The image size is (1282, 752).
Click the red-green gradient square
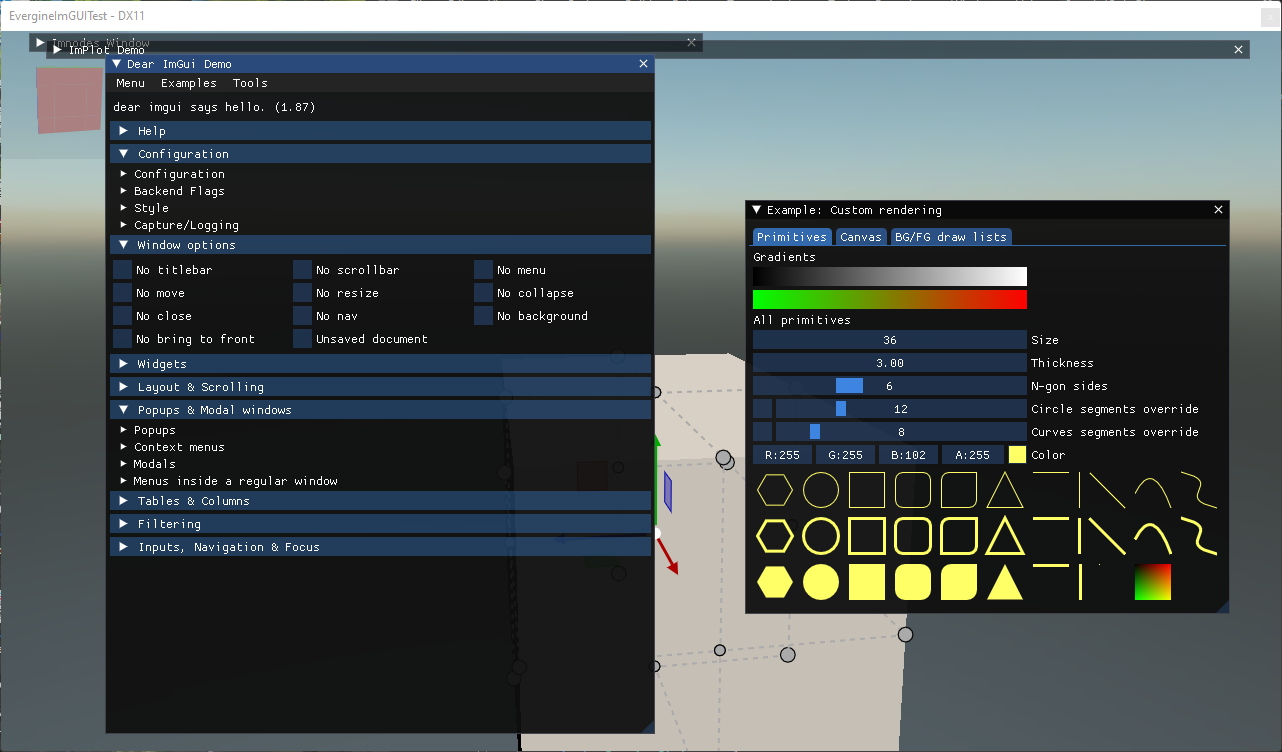tap(1152, 582)
